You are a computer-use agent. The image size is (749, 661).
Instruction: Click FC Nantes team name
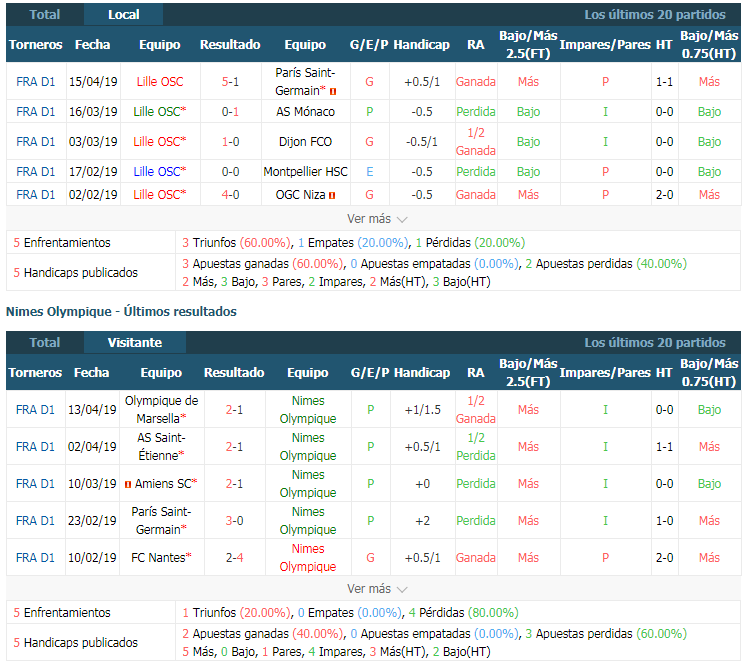click(x=158, y=557)
